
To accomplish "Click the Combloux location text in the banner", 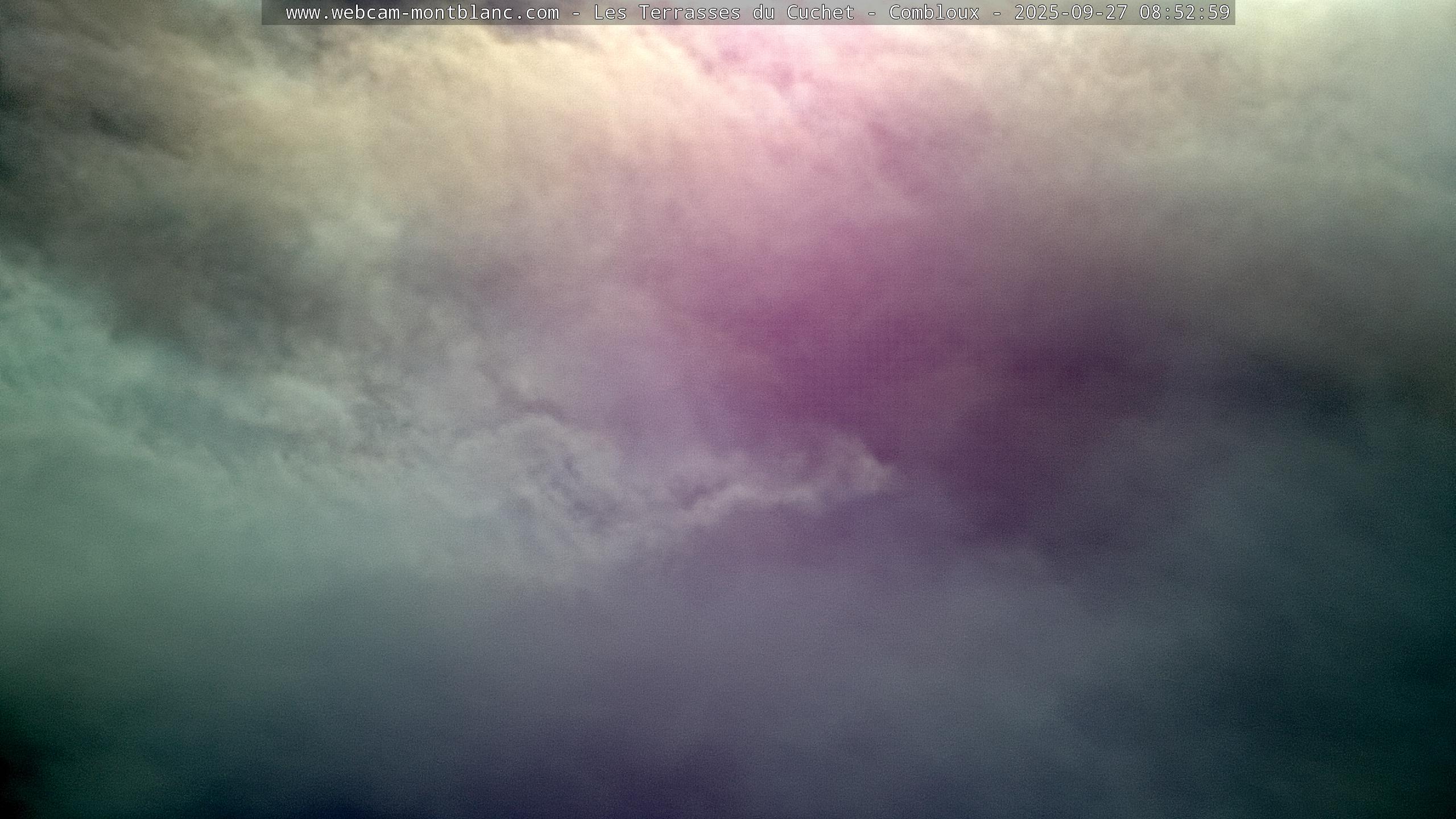I will point(934,13).
